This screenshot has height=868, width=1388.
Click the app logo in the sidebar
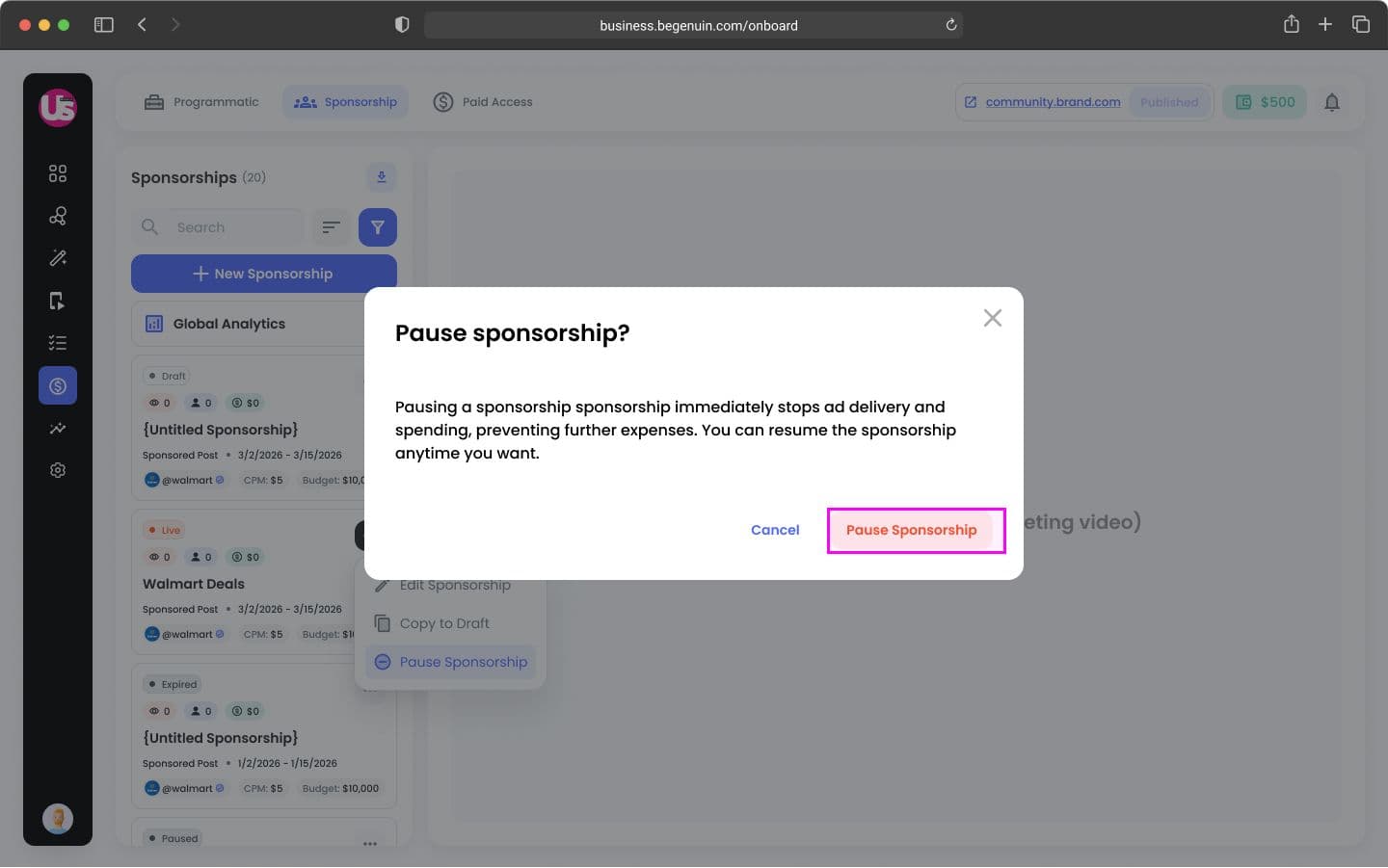[x=58, y=108]
